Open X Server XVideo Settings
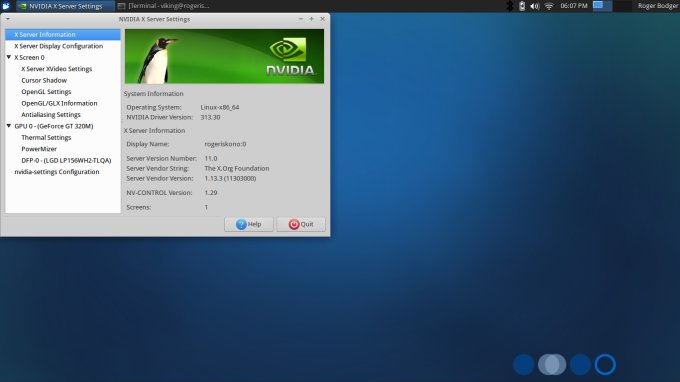680x382 pixels. pos(56,69)
